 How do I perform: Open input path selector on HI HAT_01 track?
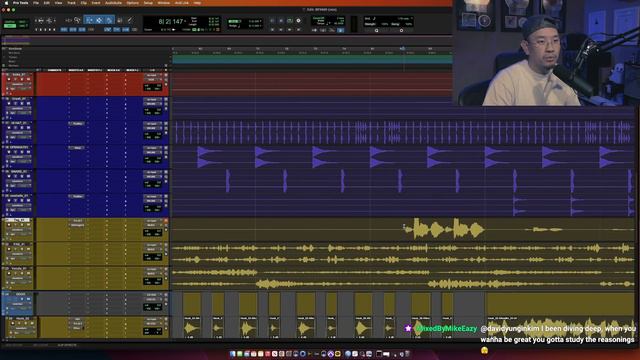[152, 124]
